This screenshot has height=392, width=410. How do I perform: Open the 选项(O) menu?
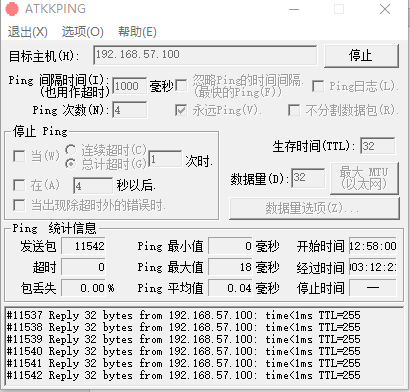pos(82,32)
